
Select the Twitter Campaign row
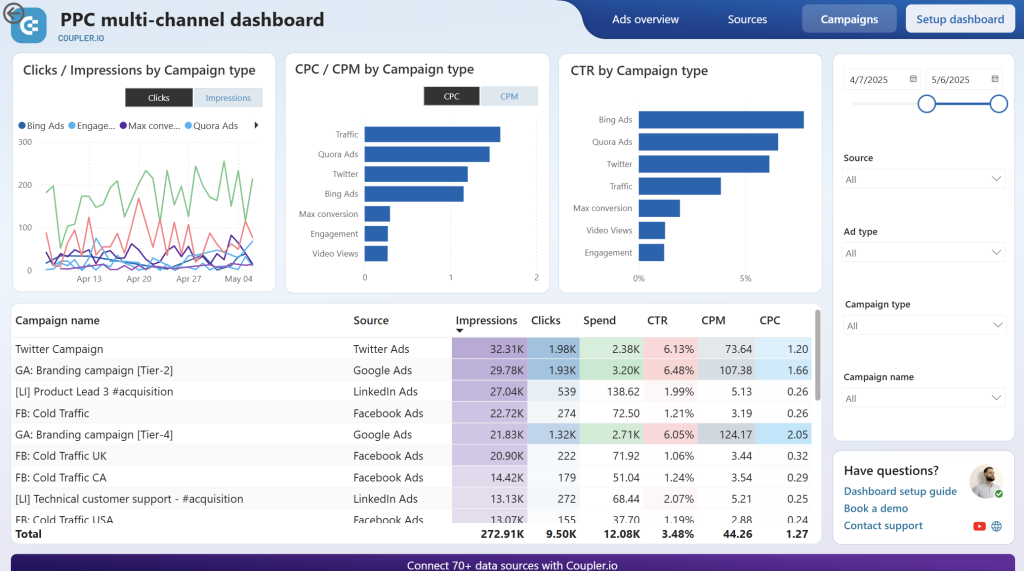click(413, 349)
